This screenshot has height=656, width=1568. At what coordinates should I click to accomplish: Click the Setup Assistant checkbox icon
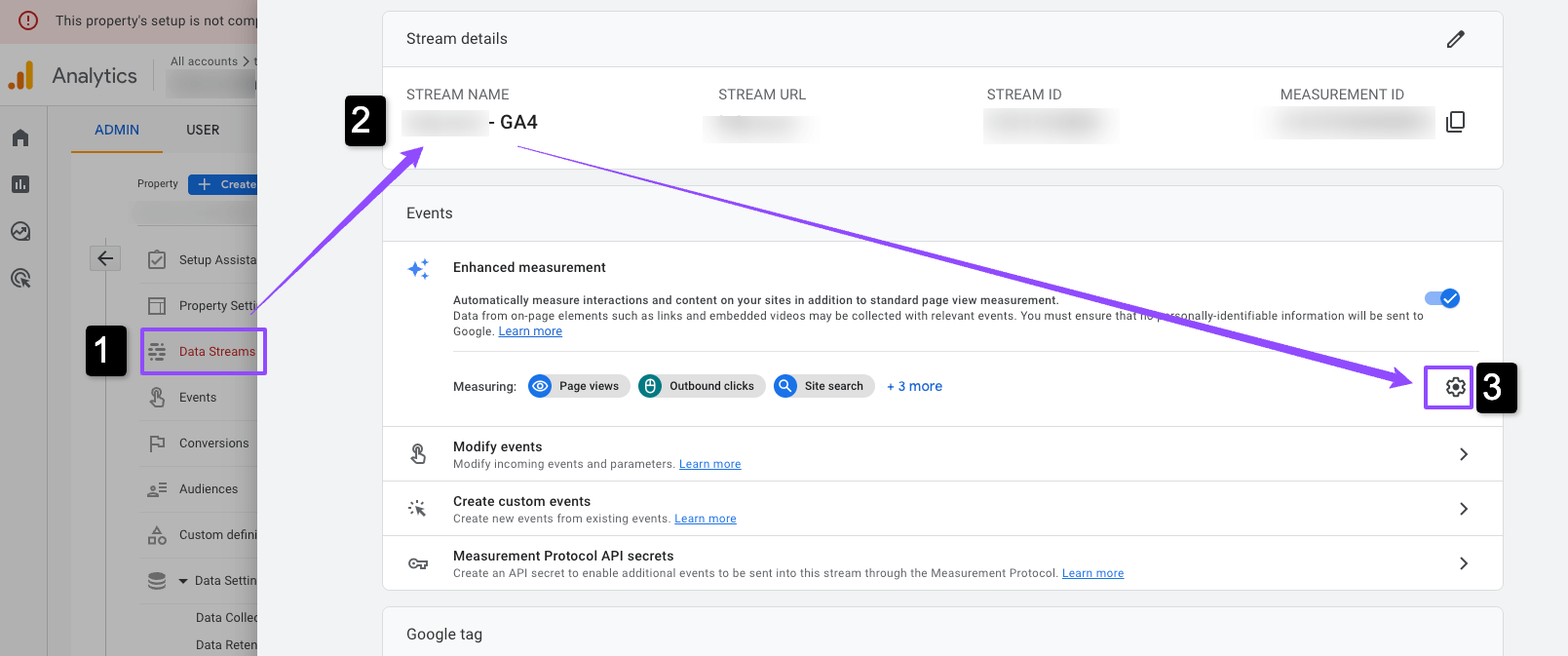[x=157, y=260]
